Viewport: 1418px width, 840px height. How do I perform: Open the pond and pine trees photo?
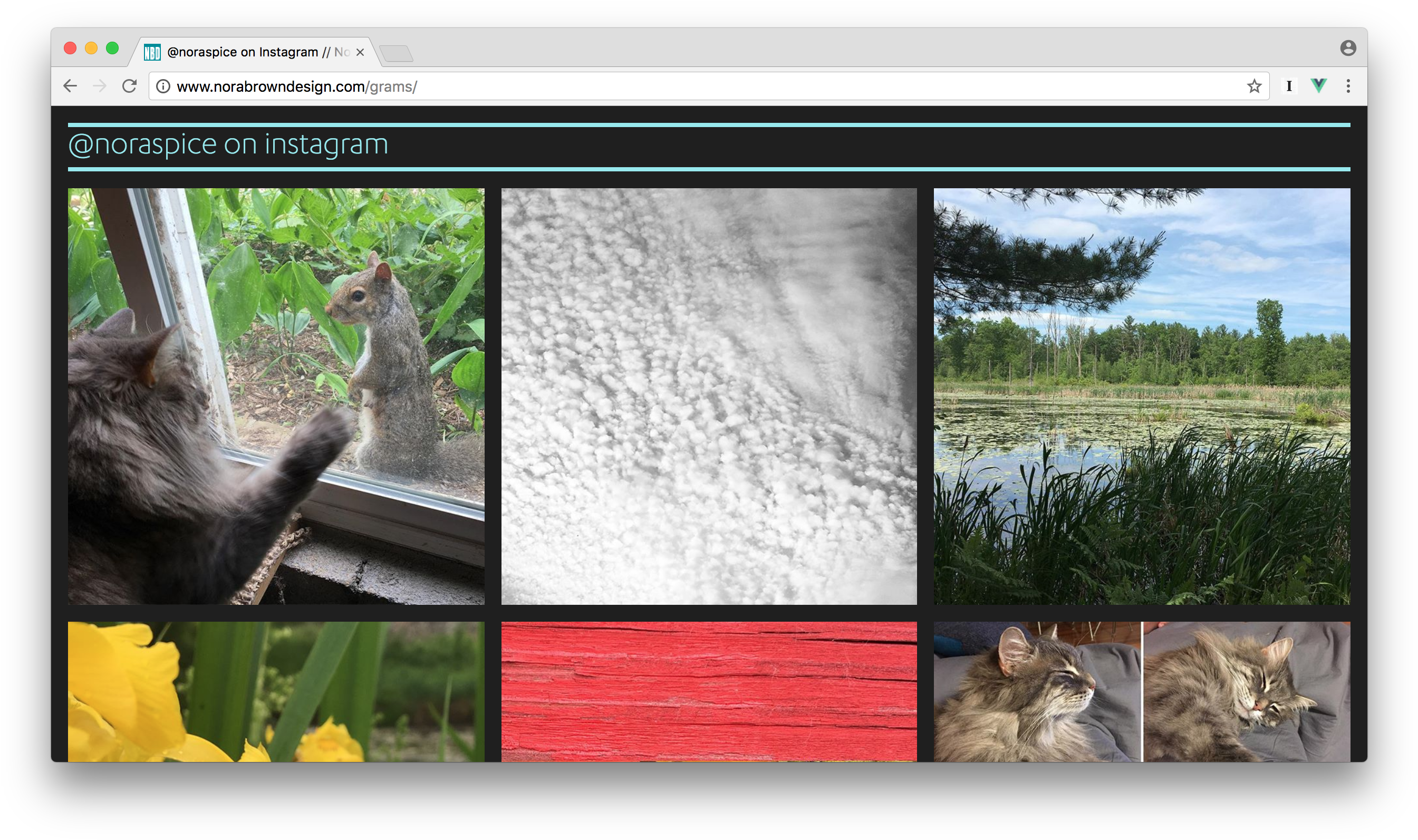point(1142,396)
